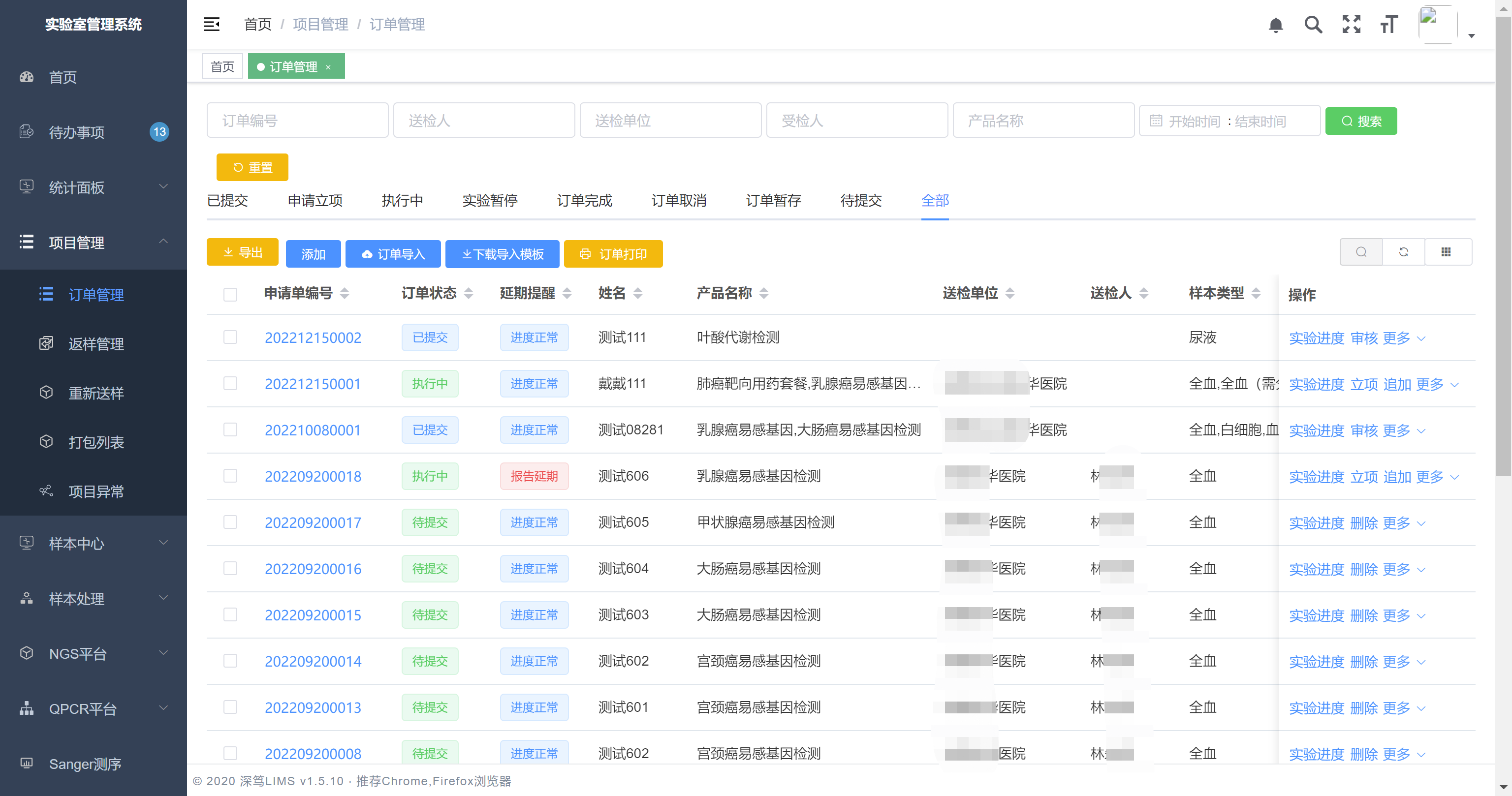Focus the 送检单位 input field
This screenshot has width=1512, height=796.
(670, 121)
